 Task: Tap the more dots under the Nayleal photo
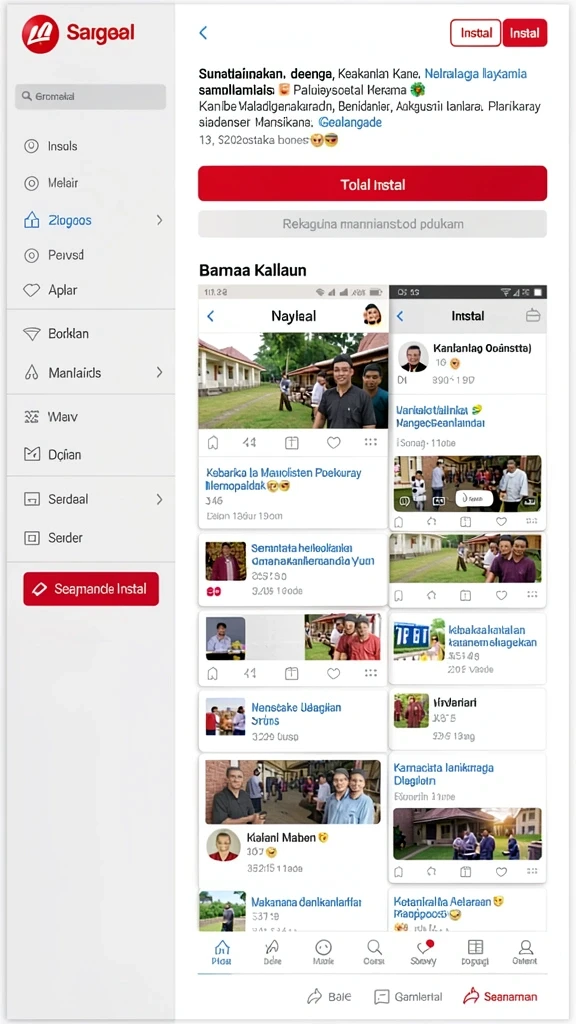coord(371,442)
